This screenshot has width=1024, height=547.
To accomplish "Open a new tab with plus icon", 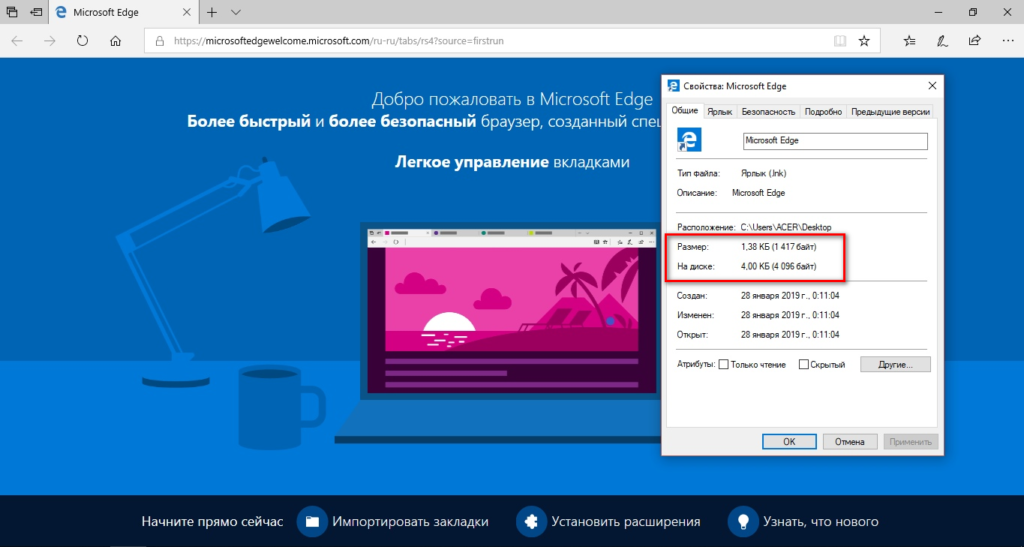I will (x=212, y=12).
